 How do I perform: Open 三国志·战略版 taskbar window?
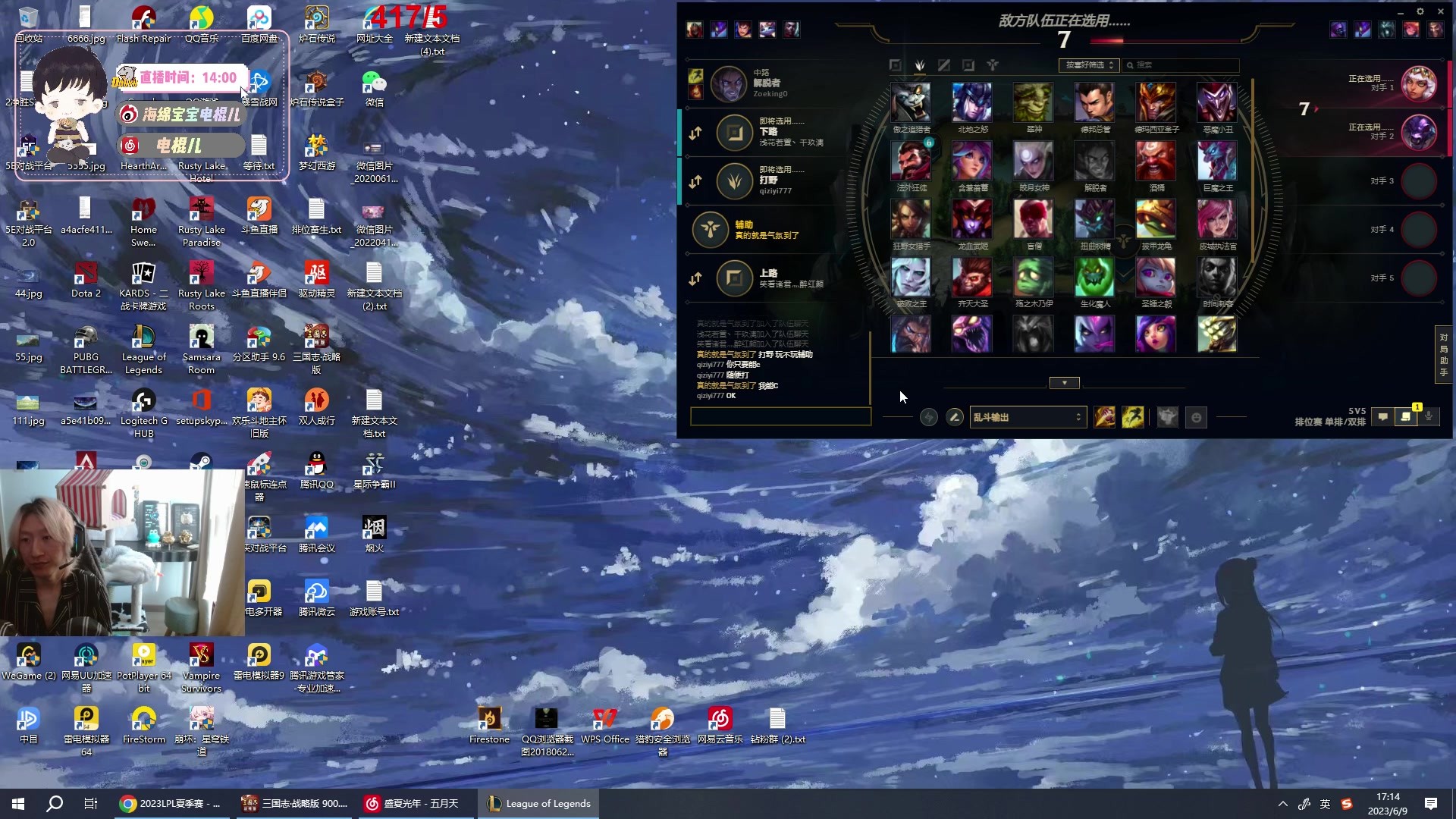(x=294, y=804)
